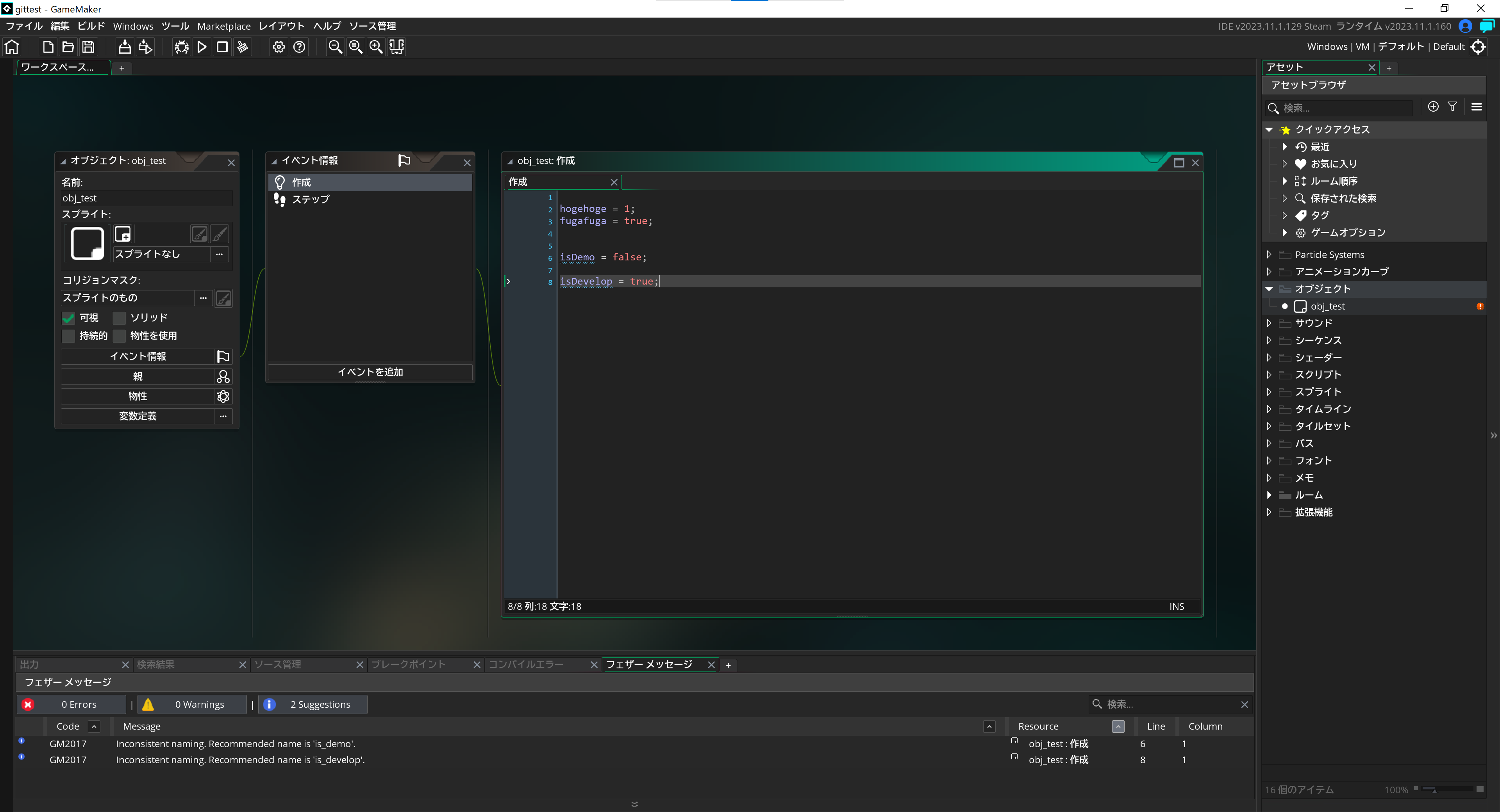Click the Save project toolbar icon

tap(88, 47)
